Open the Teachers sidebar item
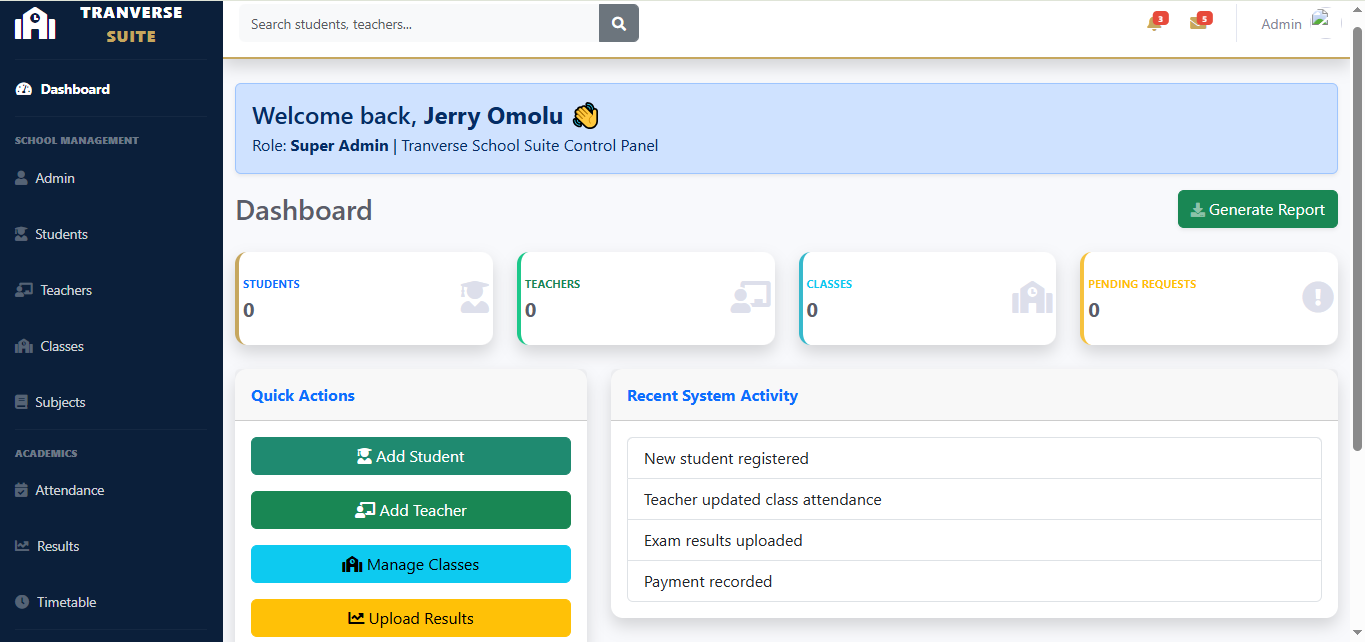 [x=66, y=290]
